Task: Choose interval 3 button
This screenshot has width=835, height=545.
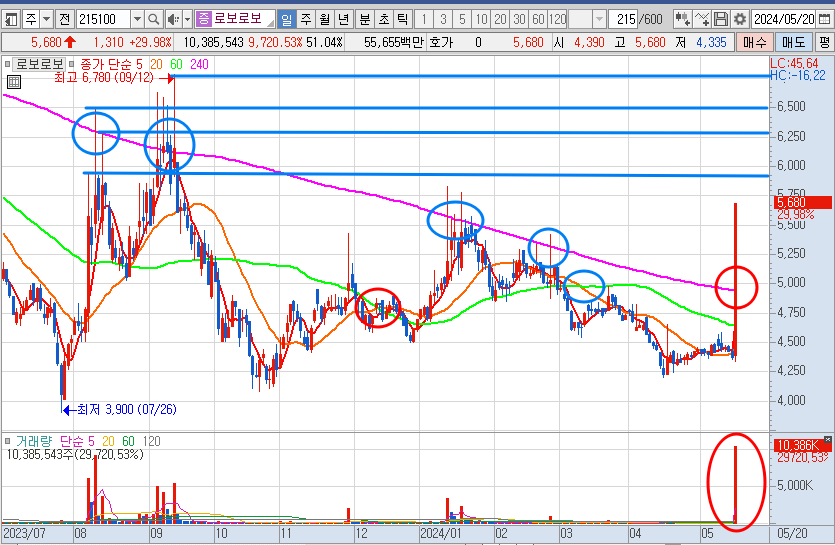Action: [x=443, y=20]
